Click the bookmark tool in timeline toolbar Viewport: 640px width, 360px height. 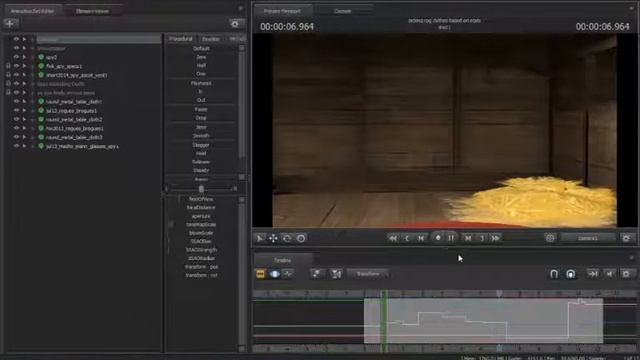tap(317, 274)
